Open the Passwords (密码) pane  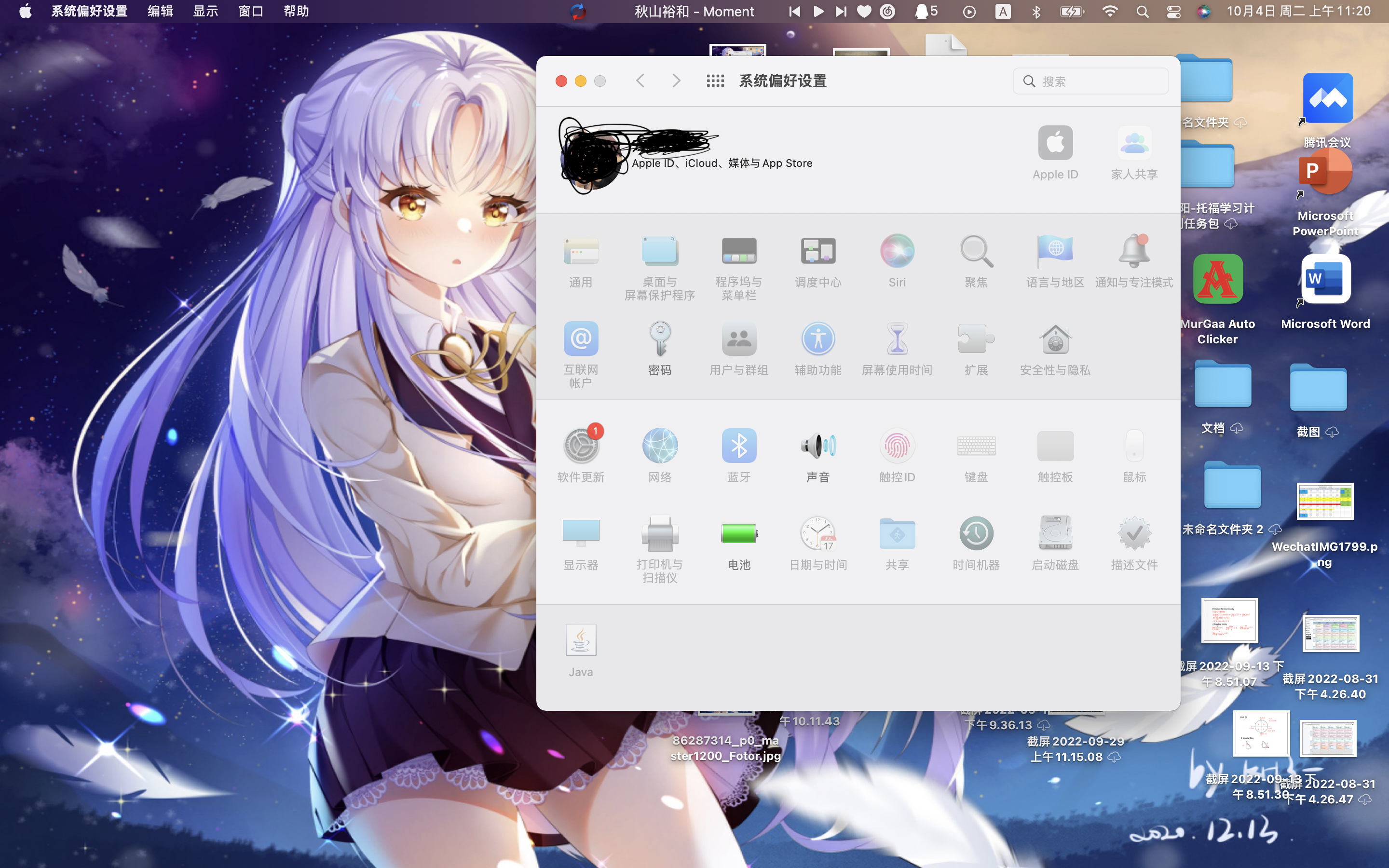click(x=659, y=339)
